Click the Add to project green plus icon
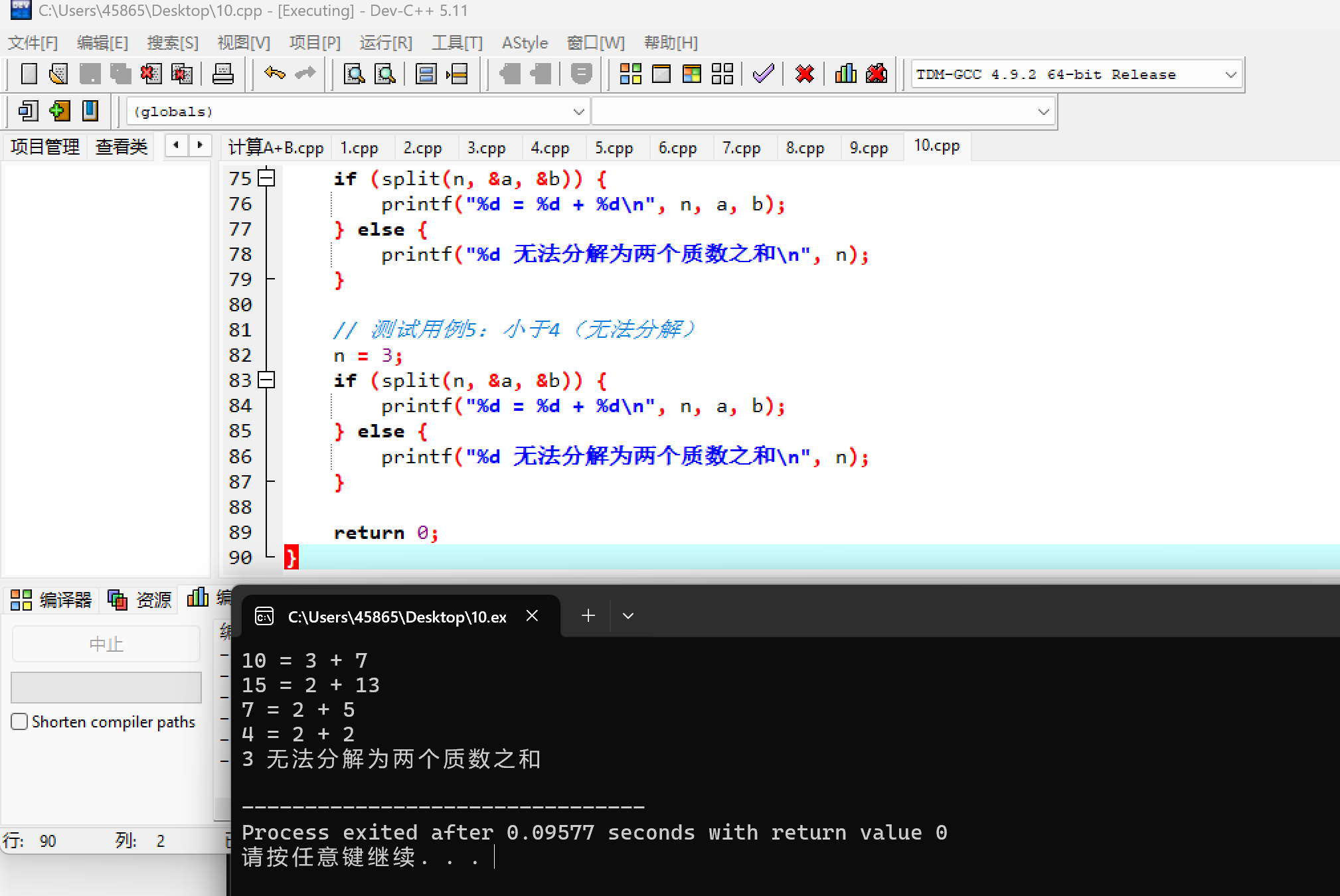Screen dimensions: 1340x896 point(59,111)
